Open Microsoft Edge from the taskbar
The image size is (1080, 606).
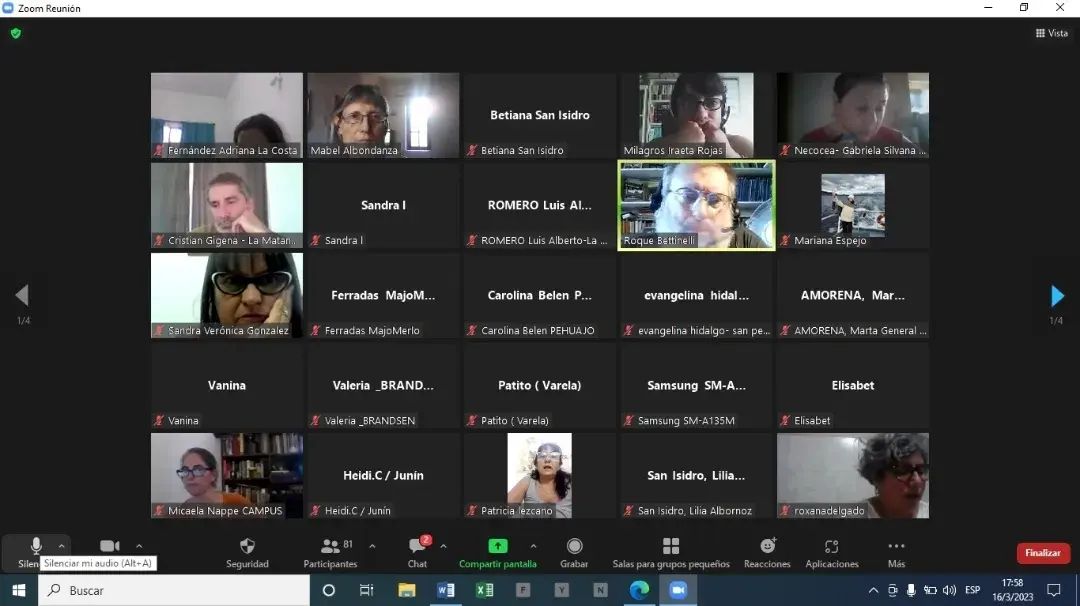click(x=639, y=590)
